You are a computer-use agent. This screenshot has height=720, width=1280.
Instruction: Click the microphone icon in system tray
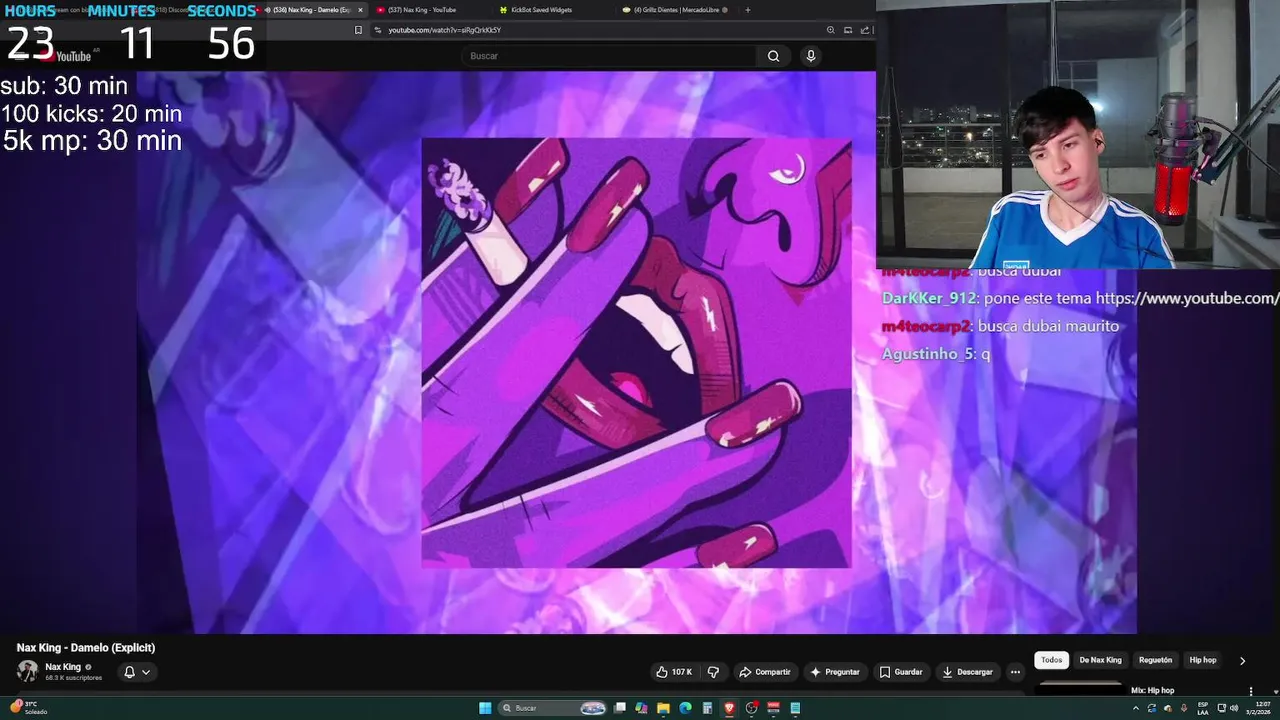1185,708
